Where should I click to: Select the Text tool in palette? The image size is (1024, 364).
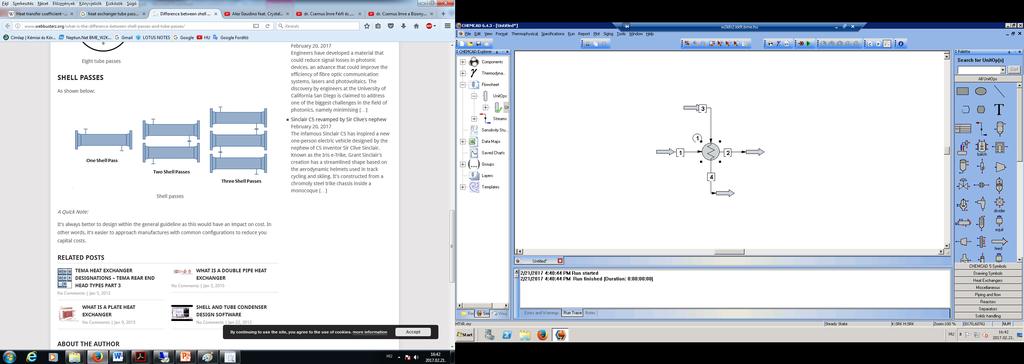(999, 110)
